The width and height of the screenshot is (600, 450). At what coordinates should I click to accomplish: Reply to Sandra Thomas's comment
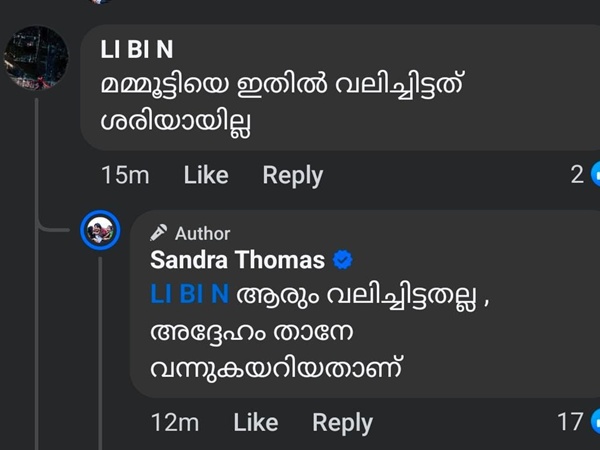click(x=342, y=422)
